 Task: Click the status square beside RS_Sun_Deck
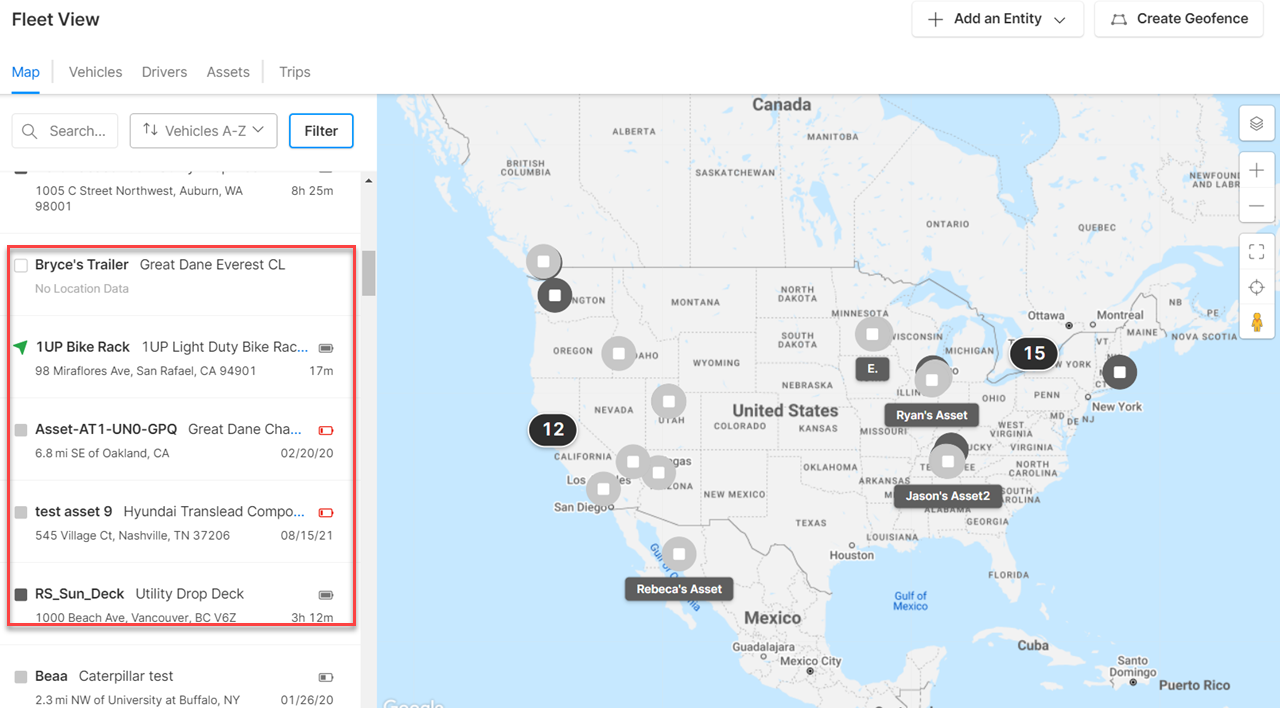point(21,594)
